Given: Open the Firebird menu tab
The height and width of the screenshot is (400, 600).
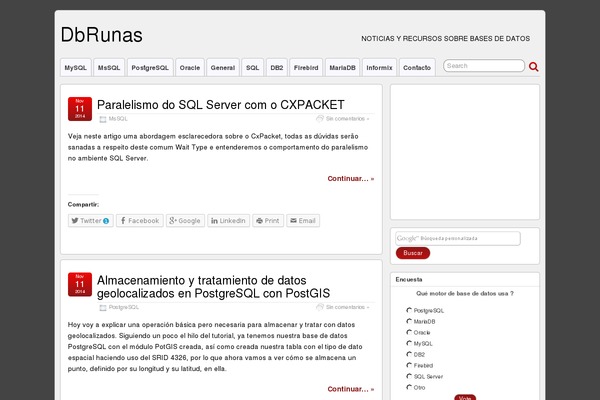Looking at the screenshot, I should [x=306, y=67].
